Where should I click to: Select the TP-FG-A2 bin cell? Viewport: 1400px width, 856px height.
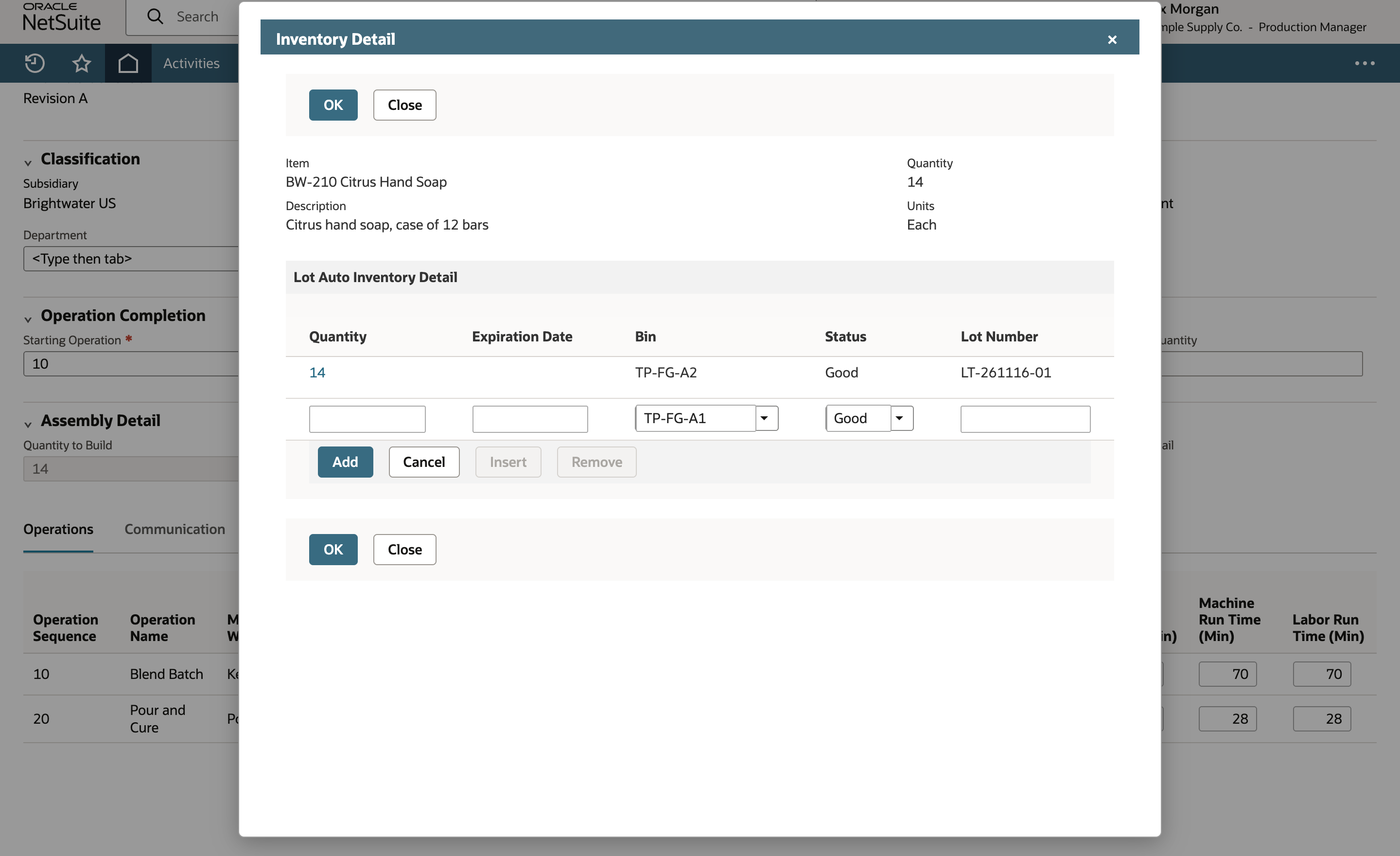pos(666,372)
